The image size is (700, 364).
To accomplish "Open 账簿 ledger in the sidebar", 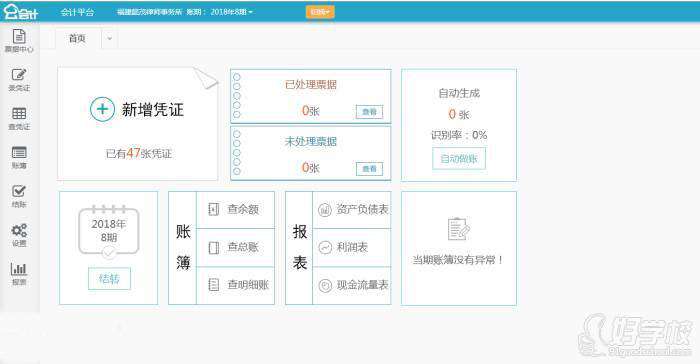I will click(19, 158).
